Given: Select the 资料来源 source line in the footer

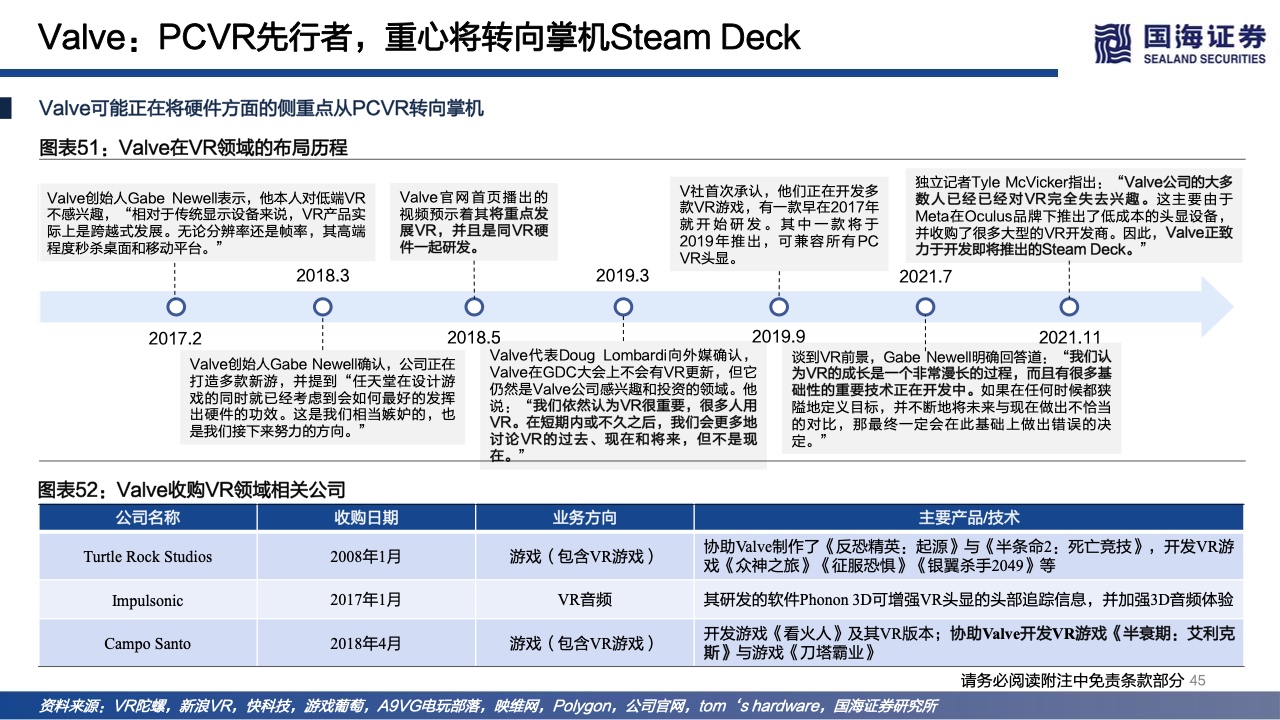Looking at the screenshot, I should click(488, 706).
